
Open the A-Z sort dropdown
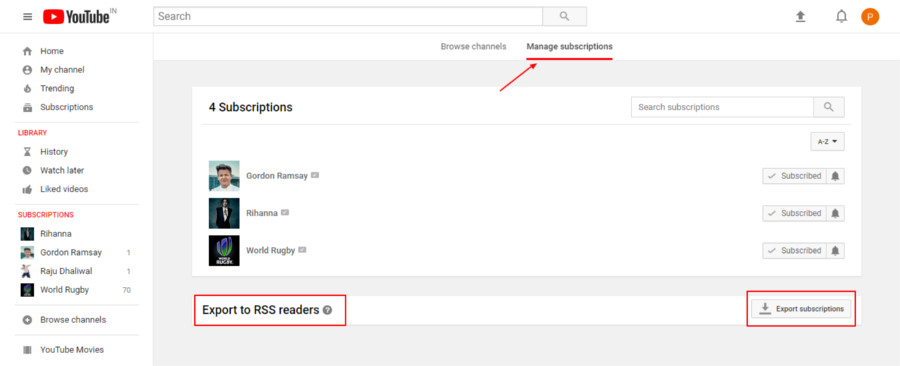pyautogui.click(x=827, y=142)
